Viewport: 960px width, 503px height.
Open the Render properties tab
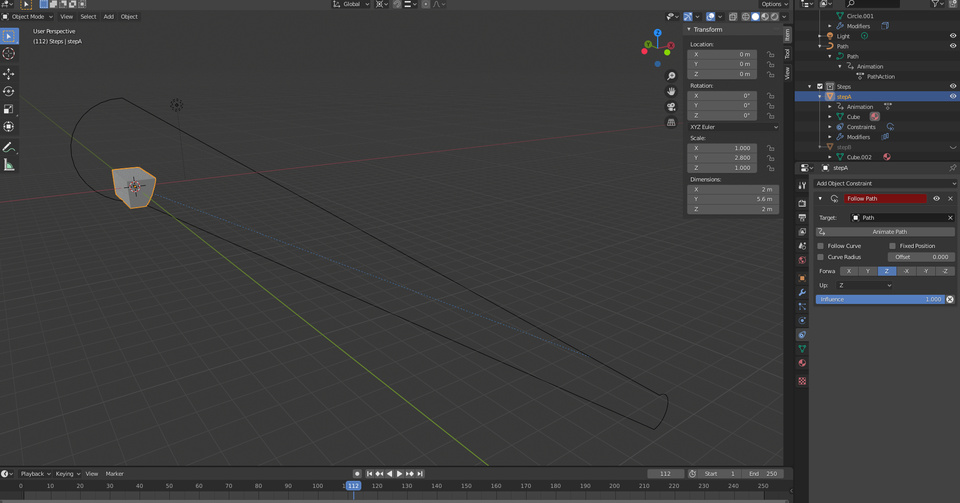(802, 203)
